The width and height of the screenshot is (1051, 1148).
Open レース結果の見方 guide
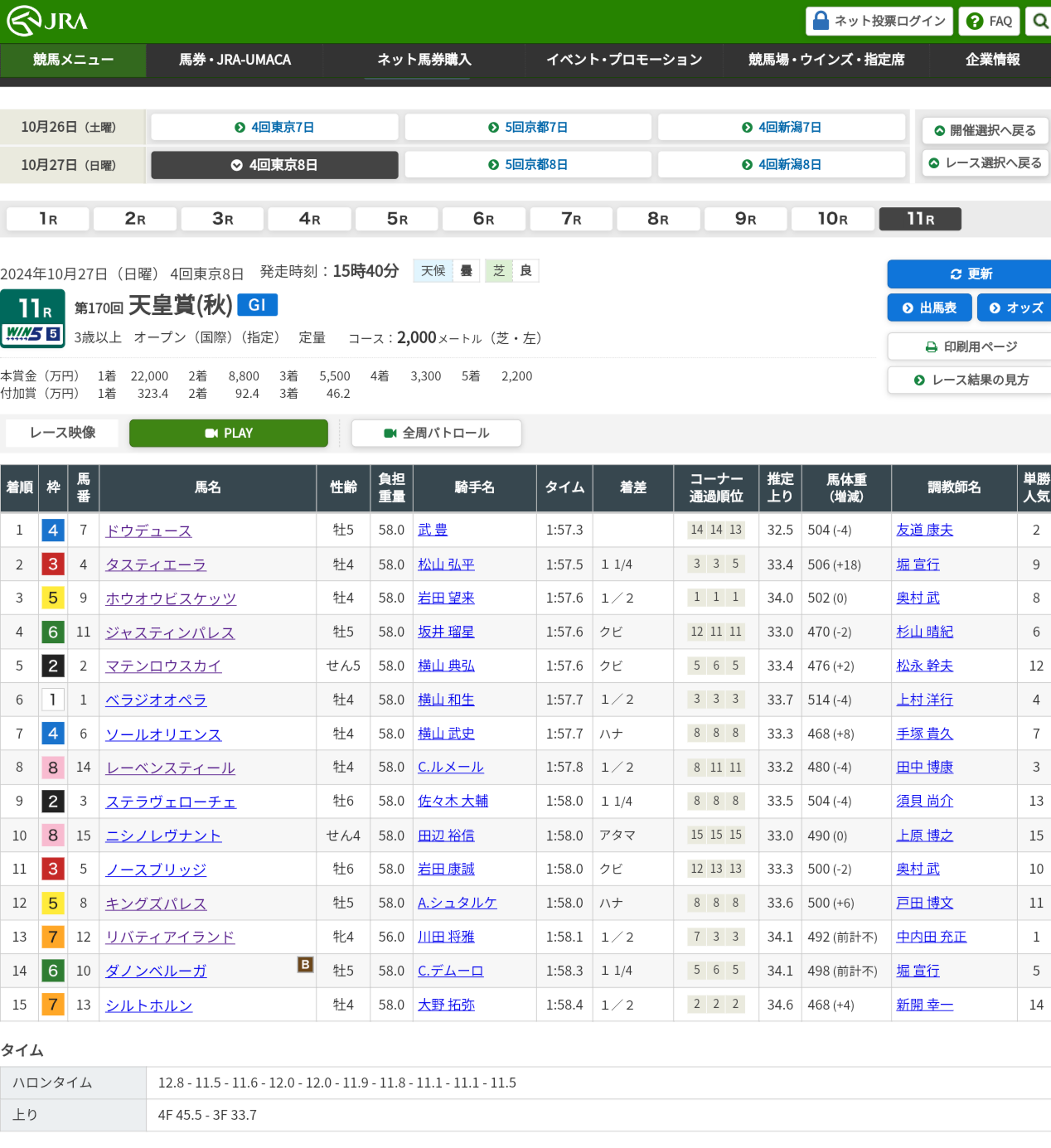(x=969, y=380)
